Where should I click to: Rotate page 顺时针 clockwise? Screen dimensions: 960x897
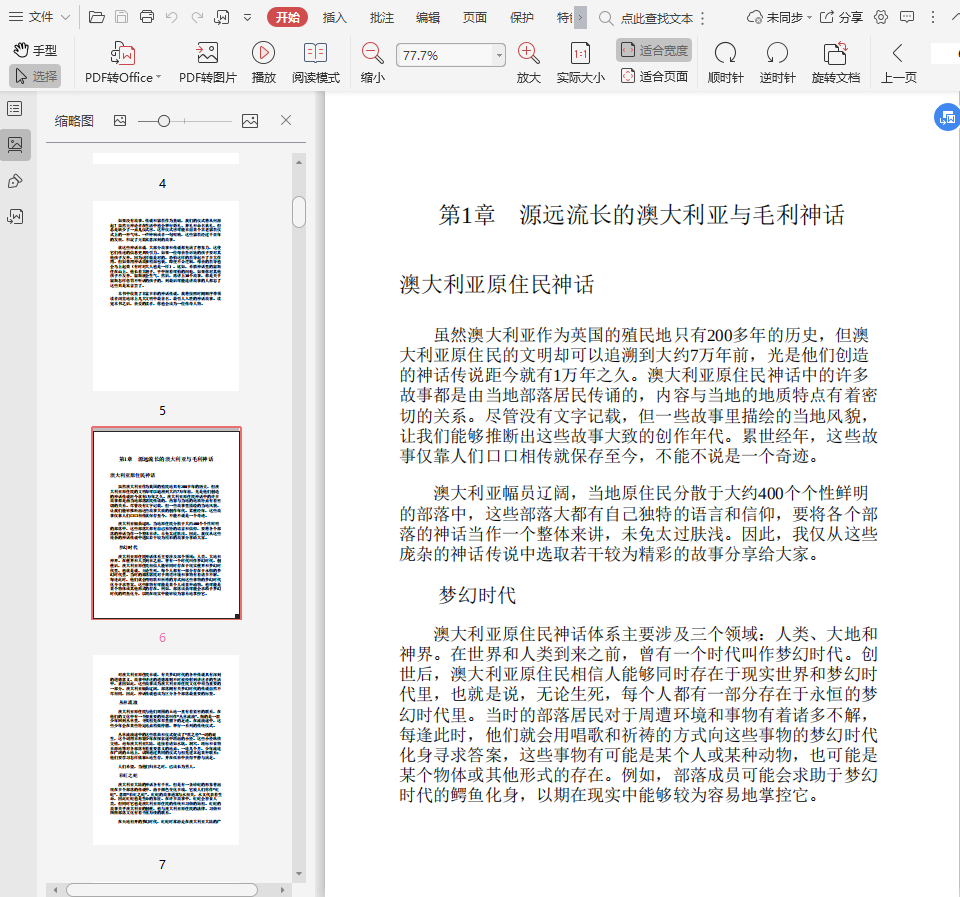[x=726, y=62]
